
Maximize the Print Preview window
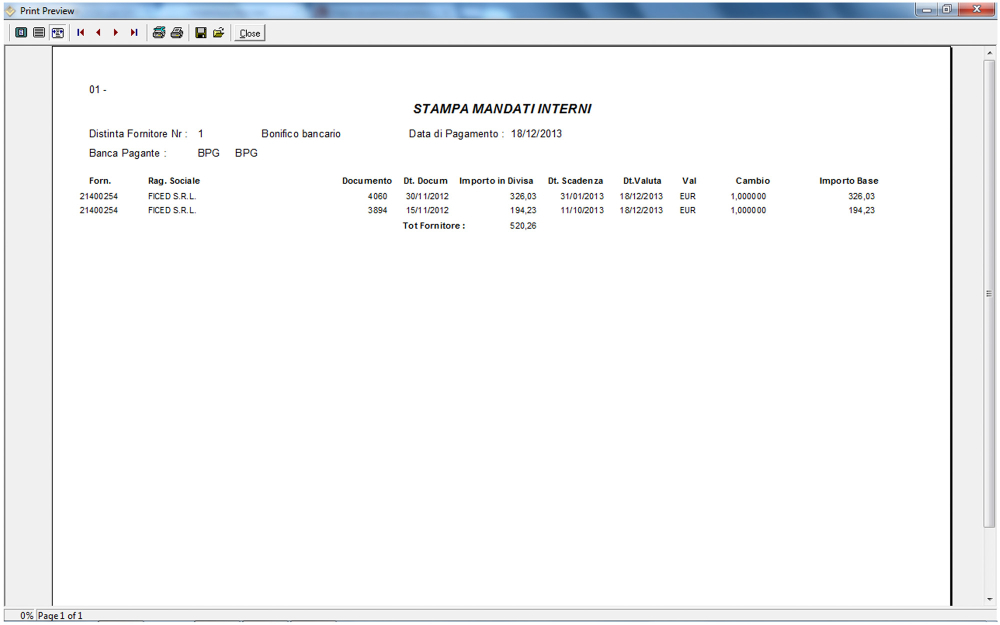click(x=946, y=9)
